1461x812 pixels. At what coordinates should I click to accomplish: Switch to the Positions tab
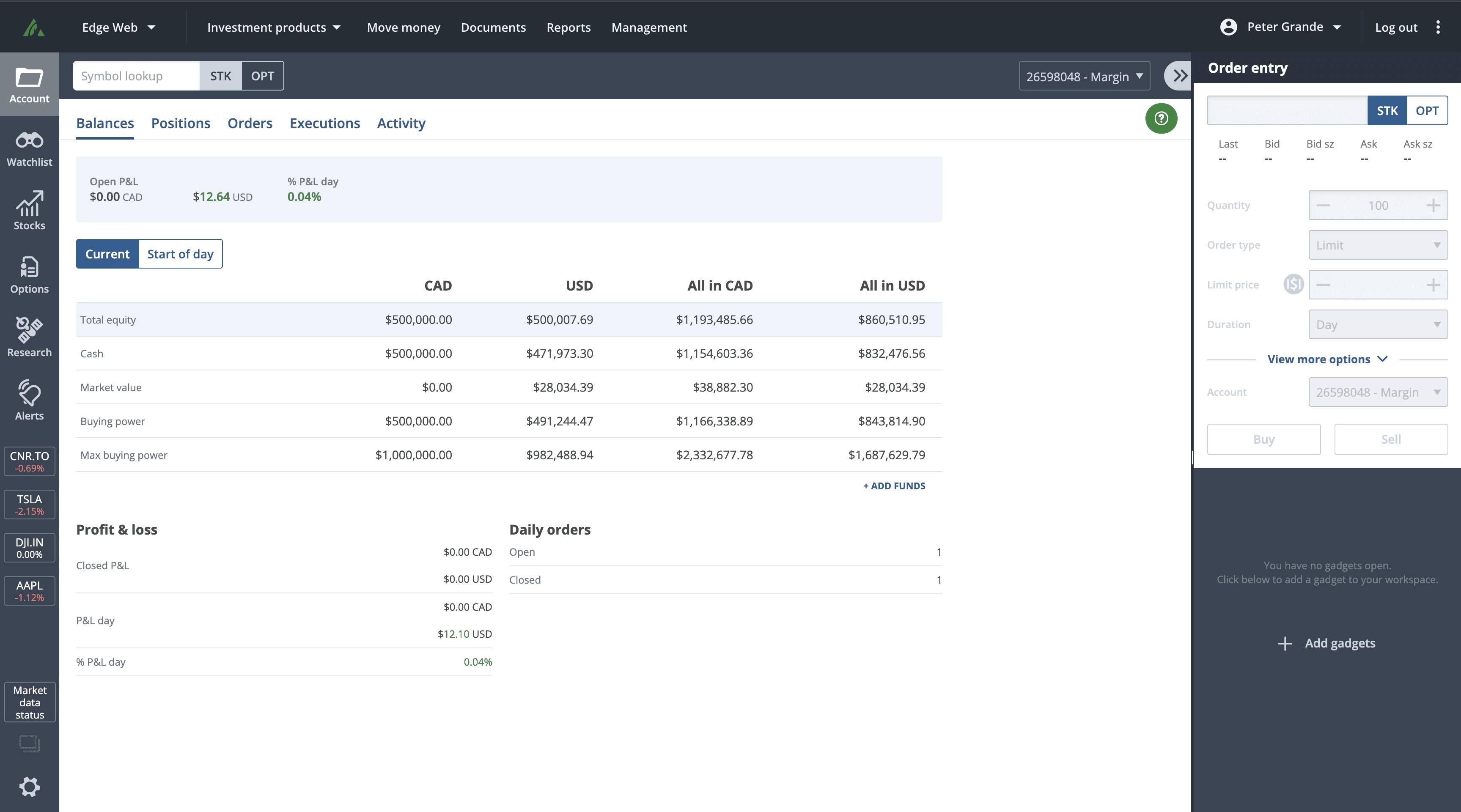tap(180, 123)
